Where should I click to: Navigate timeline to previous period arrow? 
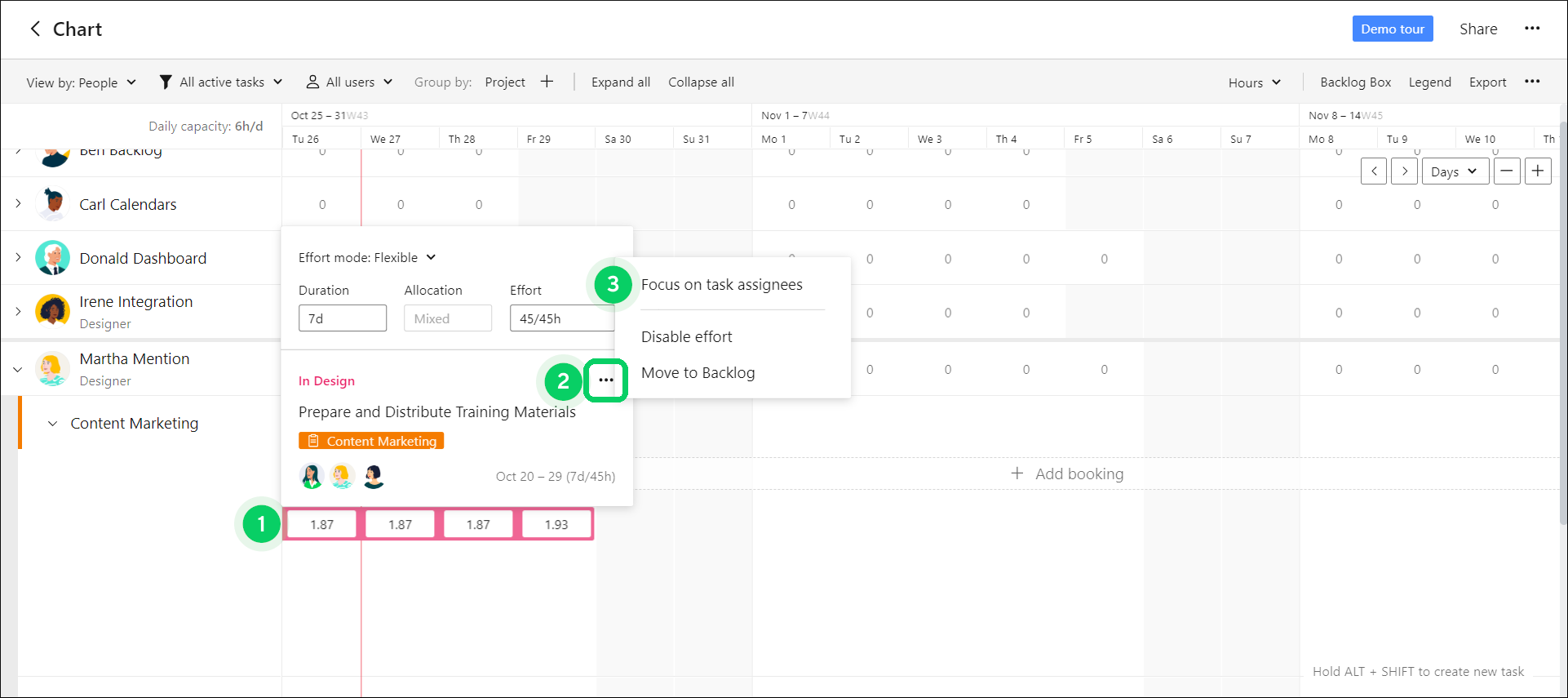click(1374, 171)
